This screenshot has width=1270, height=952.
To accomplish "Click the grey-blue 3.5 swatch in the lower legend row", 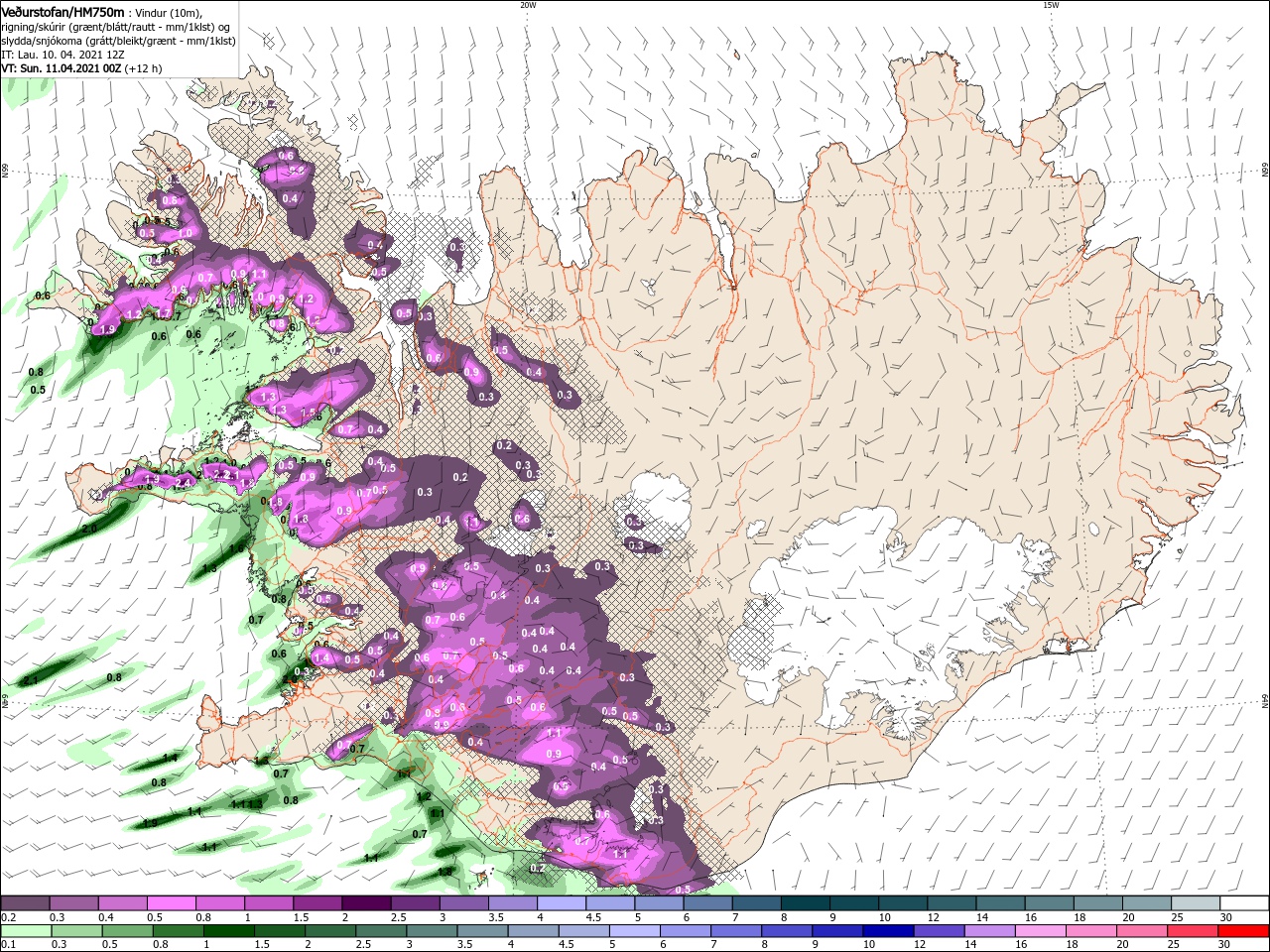I will tap(482, 931).
